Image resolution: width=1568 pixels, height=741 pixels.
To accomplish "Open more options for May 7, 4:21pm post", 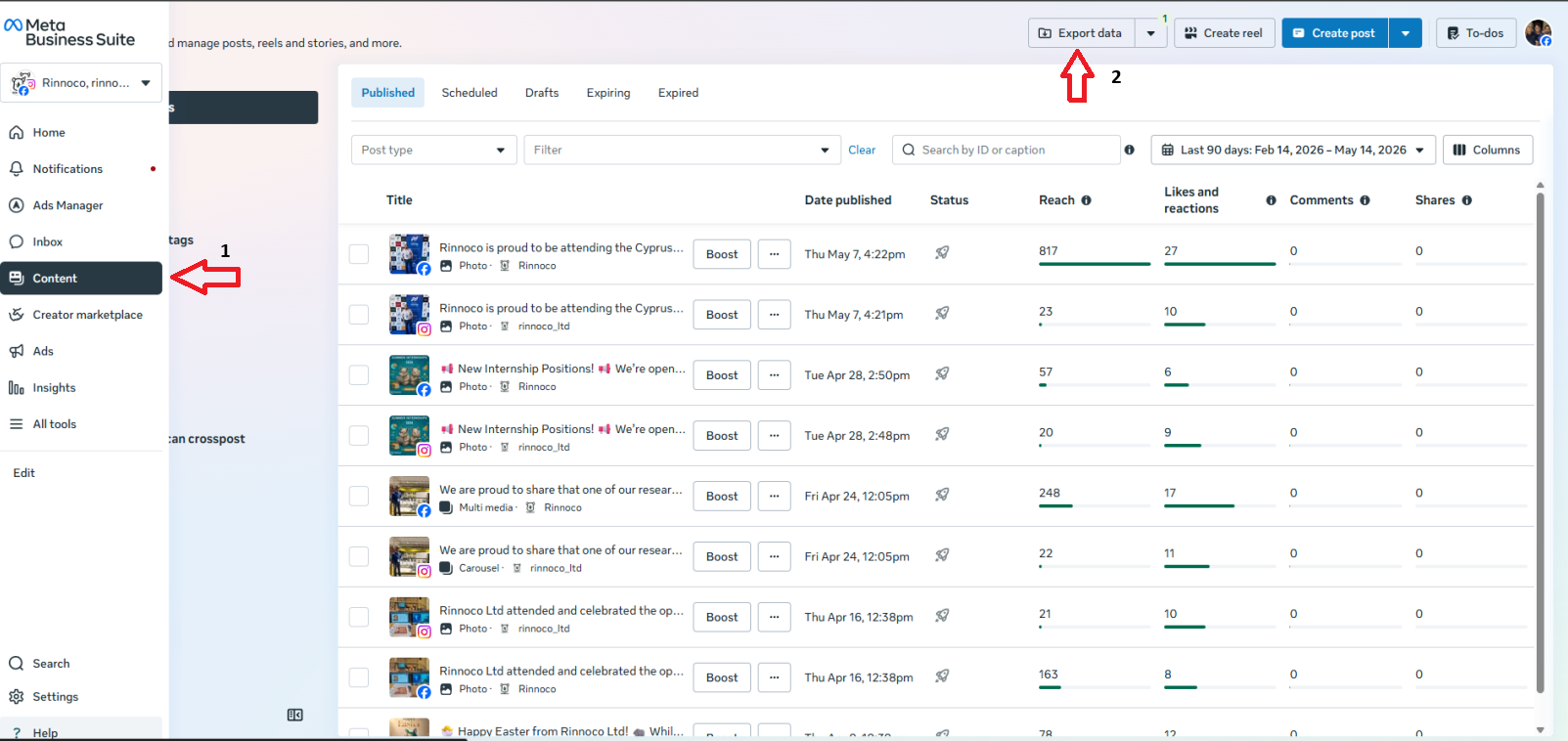I will [774, 315].
